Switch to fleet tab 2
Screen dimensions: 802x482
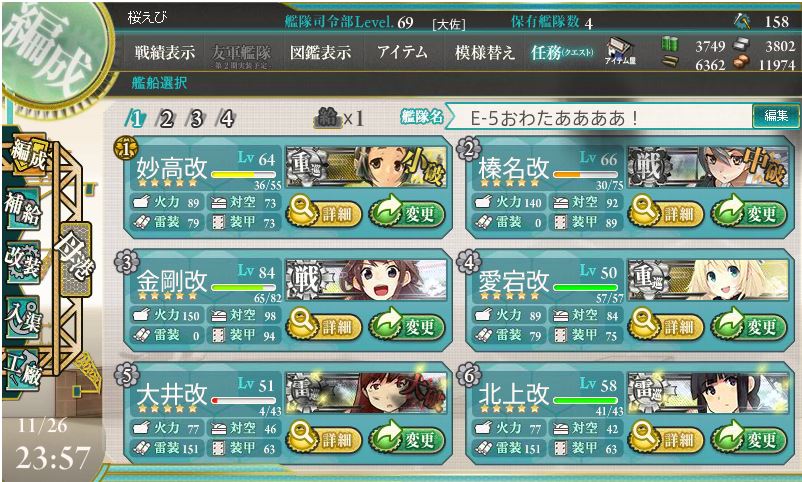[166, 119]
